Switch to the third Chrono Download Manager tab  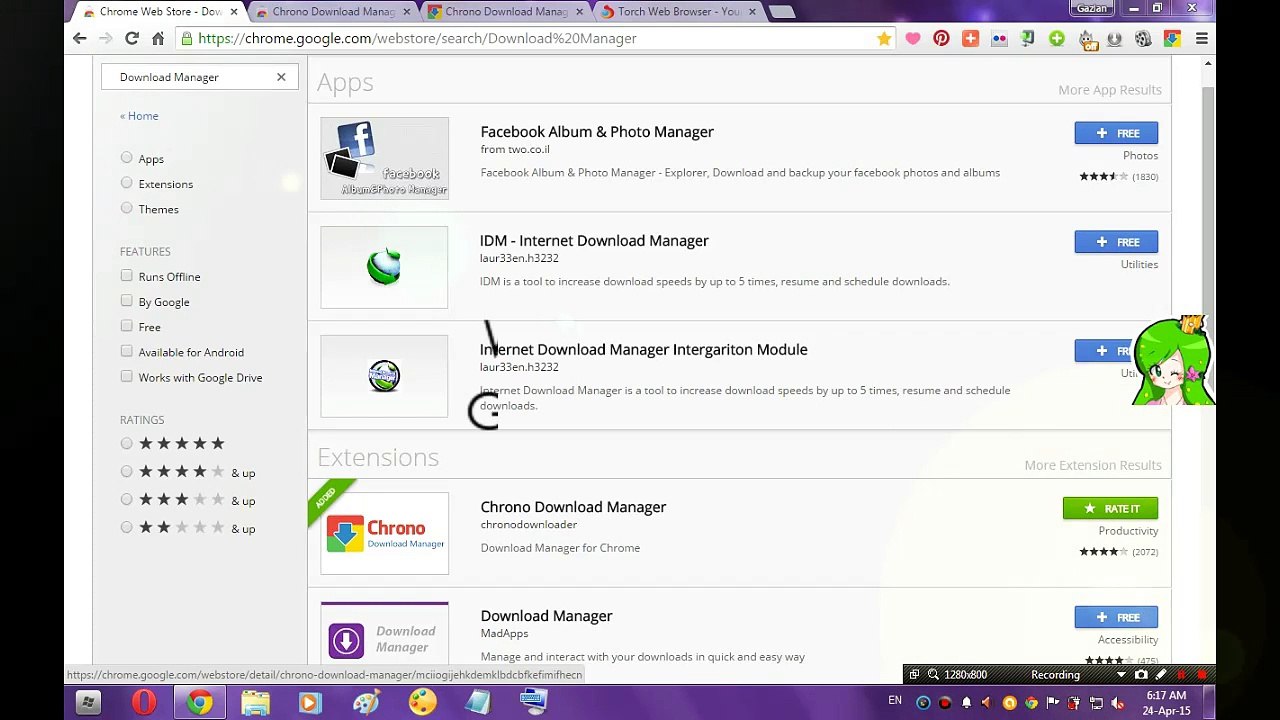click(506, 12)
